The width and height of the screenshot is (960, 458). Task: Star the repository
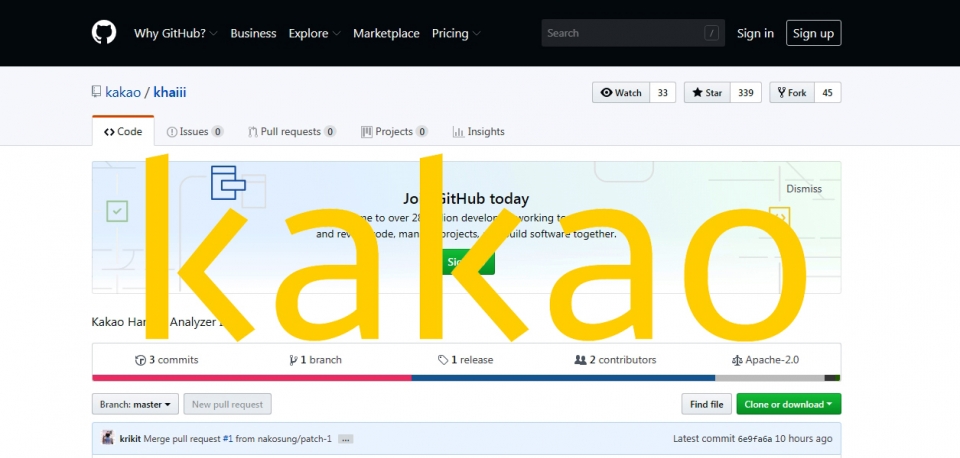(x=707, y=92)
